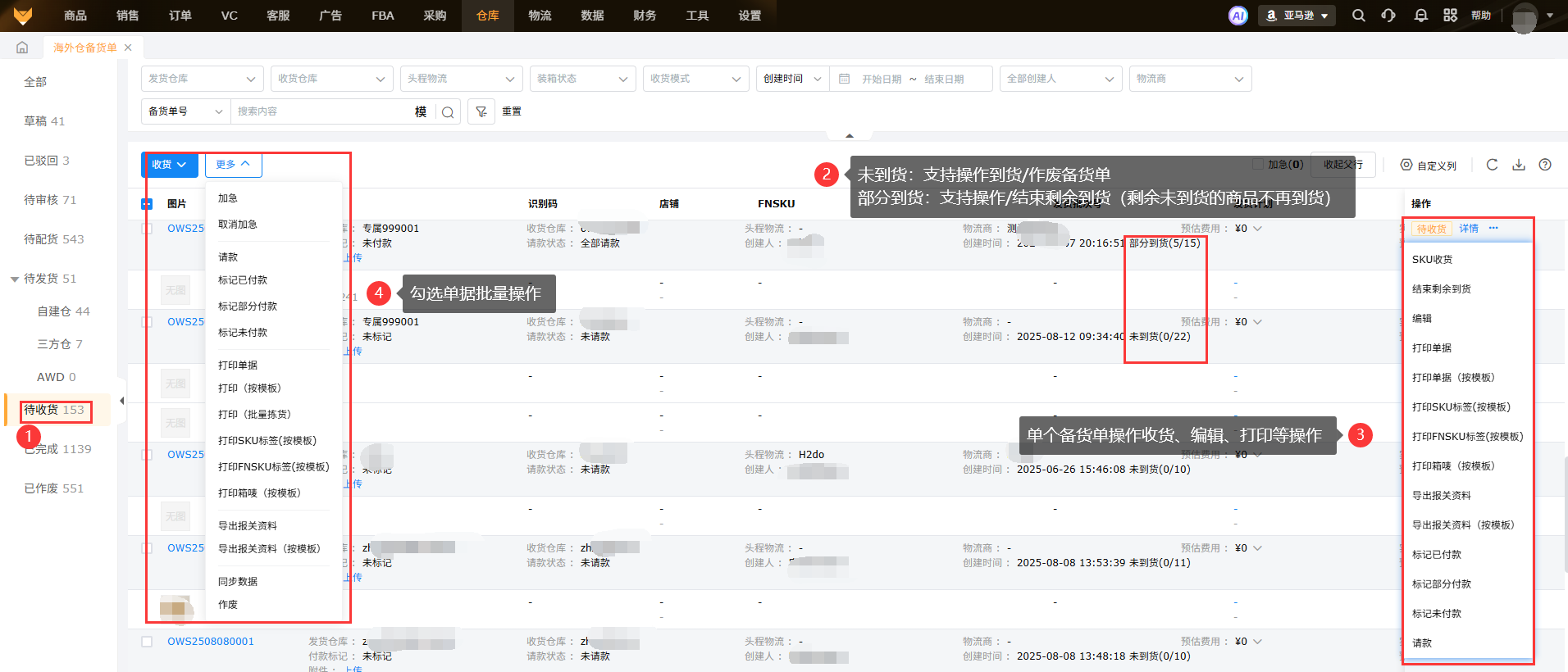Click the search magnifier in search box
Viewport: 1568px width, 672px height.
pyautogui.click(x=448, y=112)
